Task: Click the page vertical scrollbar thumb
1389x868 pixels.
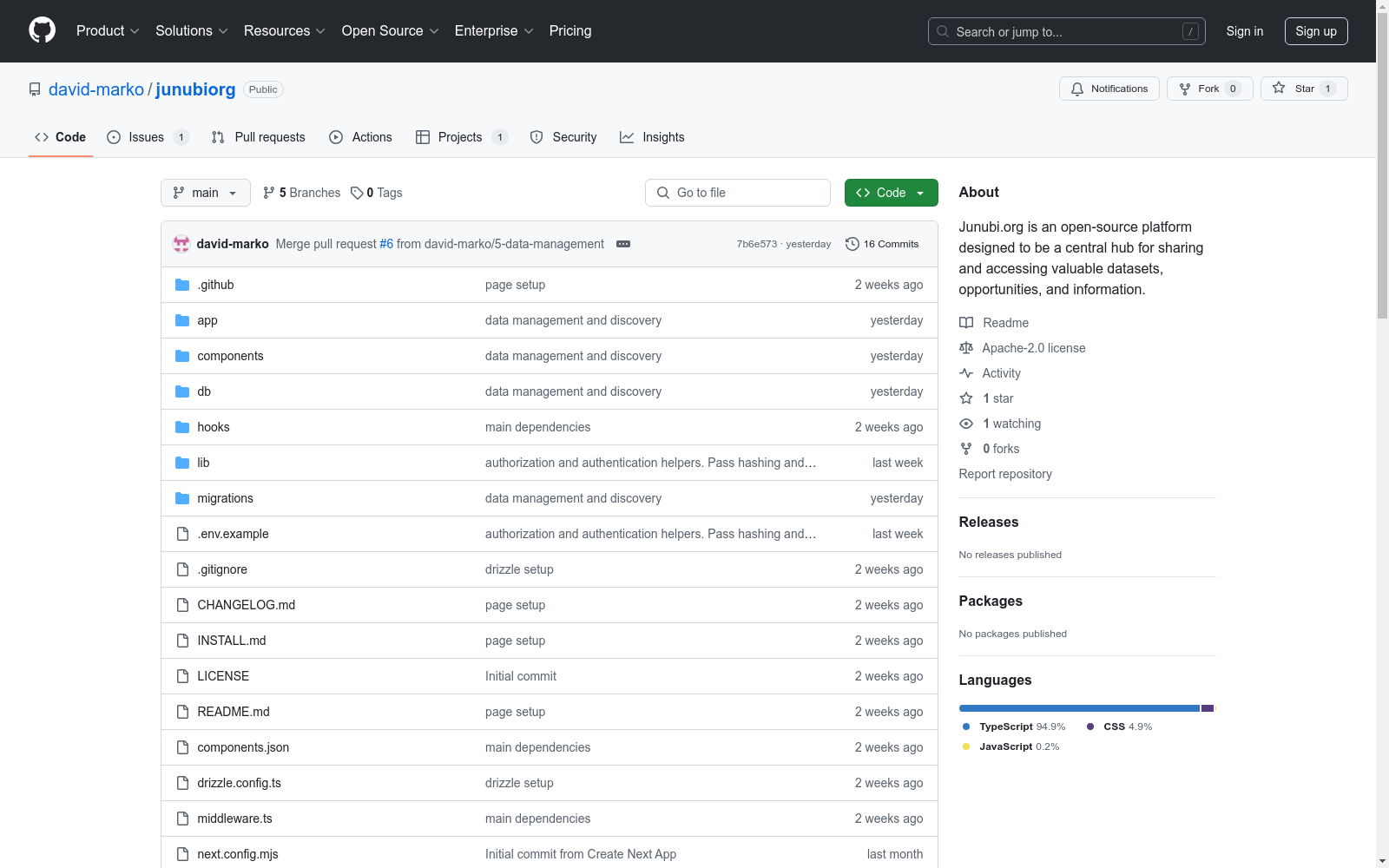Action: pos(1382,165)
